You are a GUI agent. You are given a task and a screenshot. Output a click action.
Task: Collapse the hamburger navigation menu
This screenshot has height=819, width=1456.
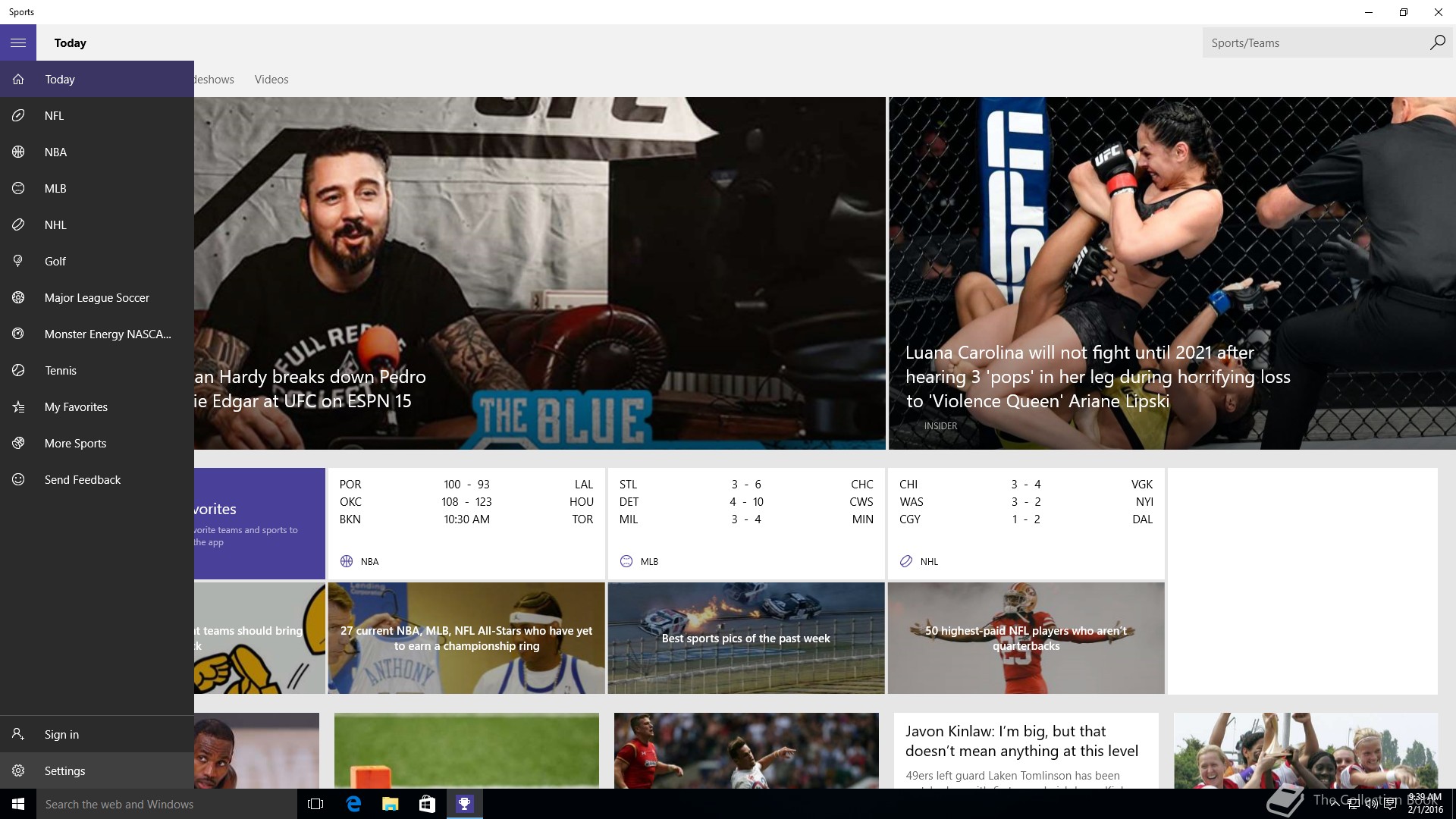pos(18,42)
